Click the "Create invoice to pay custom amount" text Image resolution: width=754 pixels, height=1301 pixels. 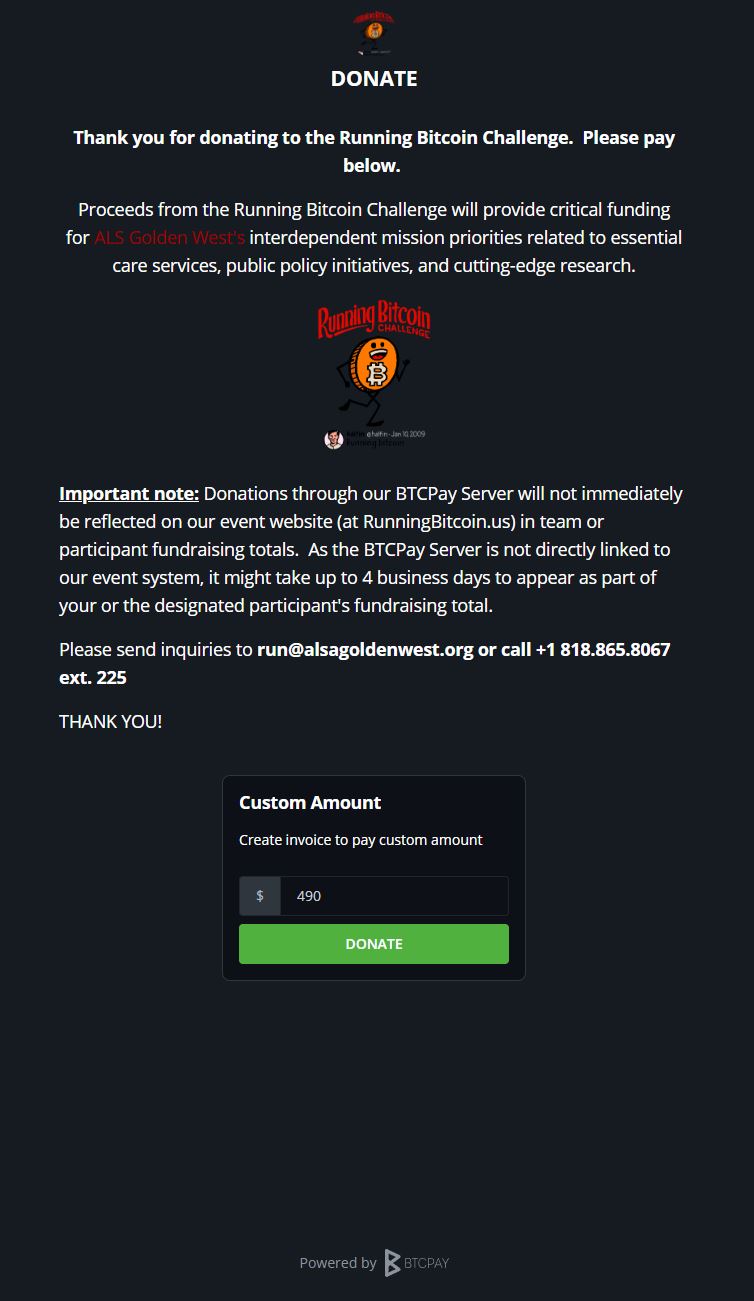360,840
